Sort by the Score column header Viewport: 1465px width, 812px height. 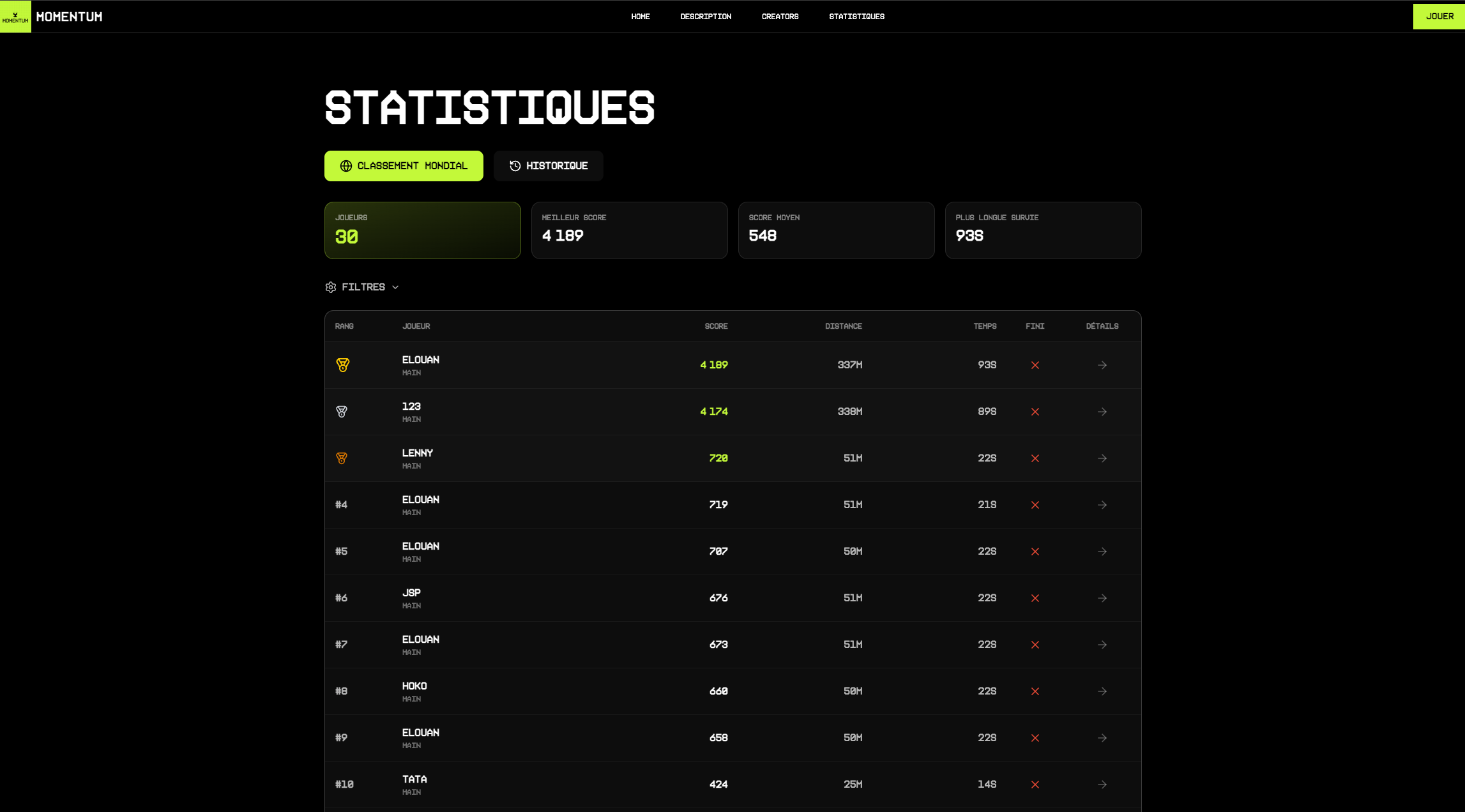pos(716,326)
